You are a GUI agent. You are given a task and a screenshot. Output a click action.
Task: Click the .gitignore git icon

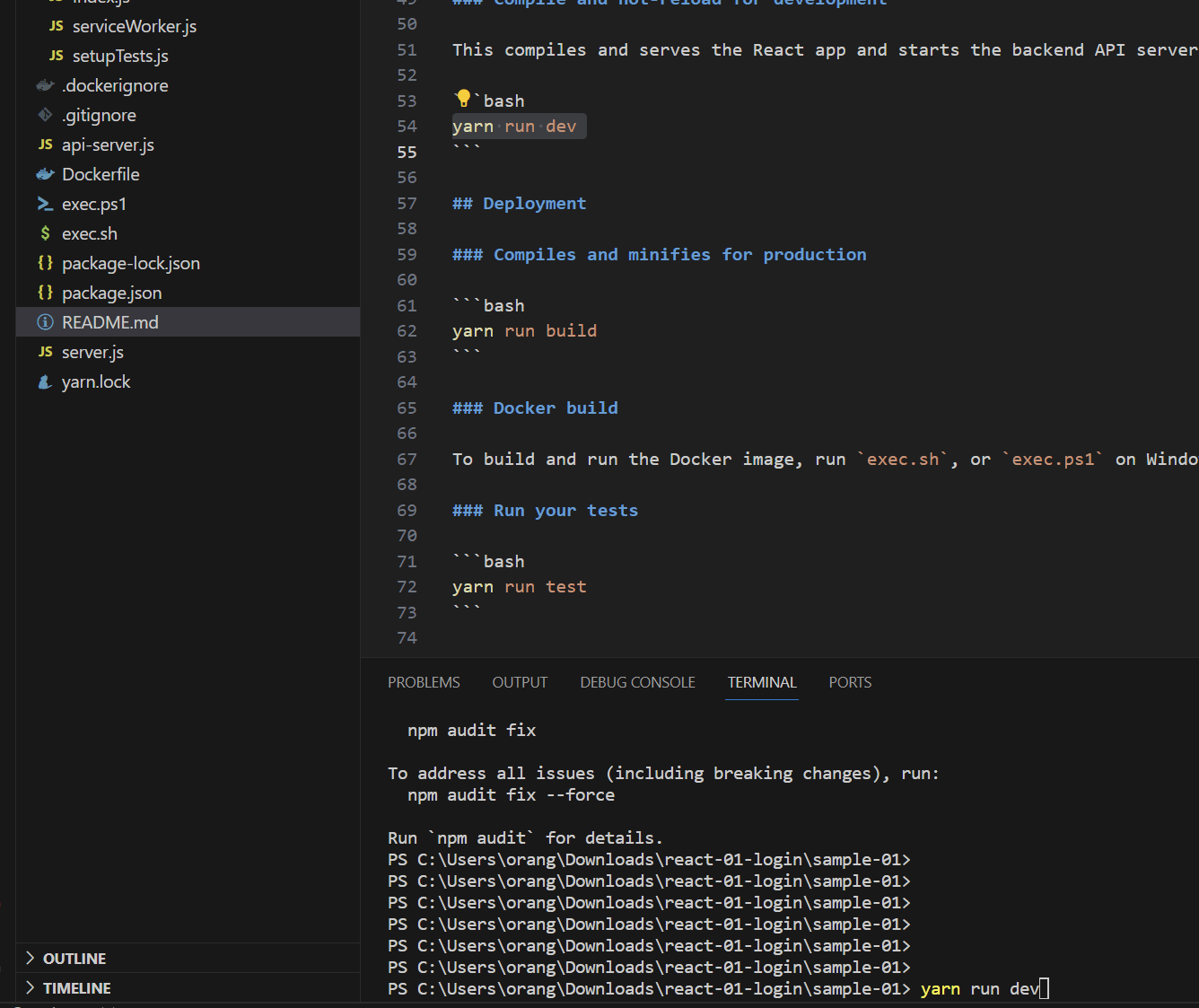coord(46,115)
